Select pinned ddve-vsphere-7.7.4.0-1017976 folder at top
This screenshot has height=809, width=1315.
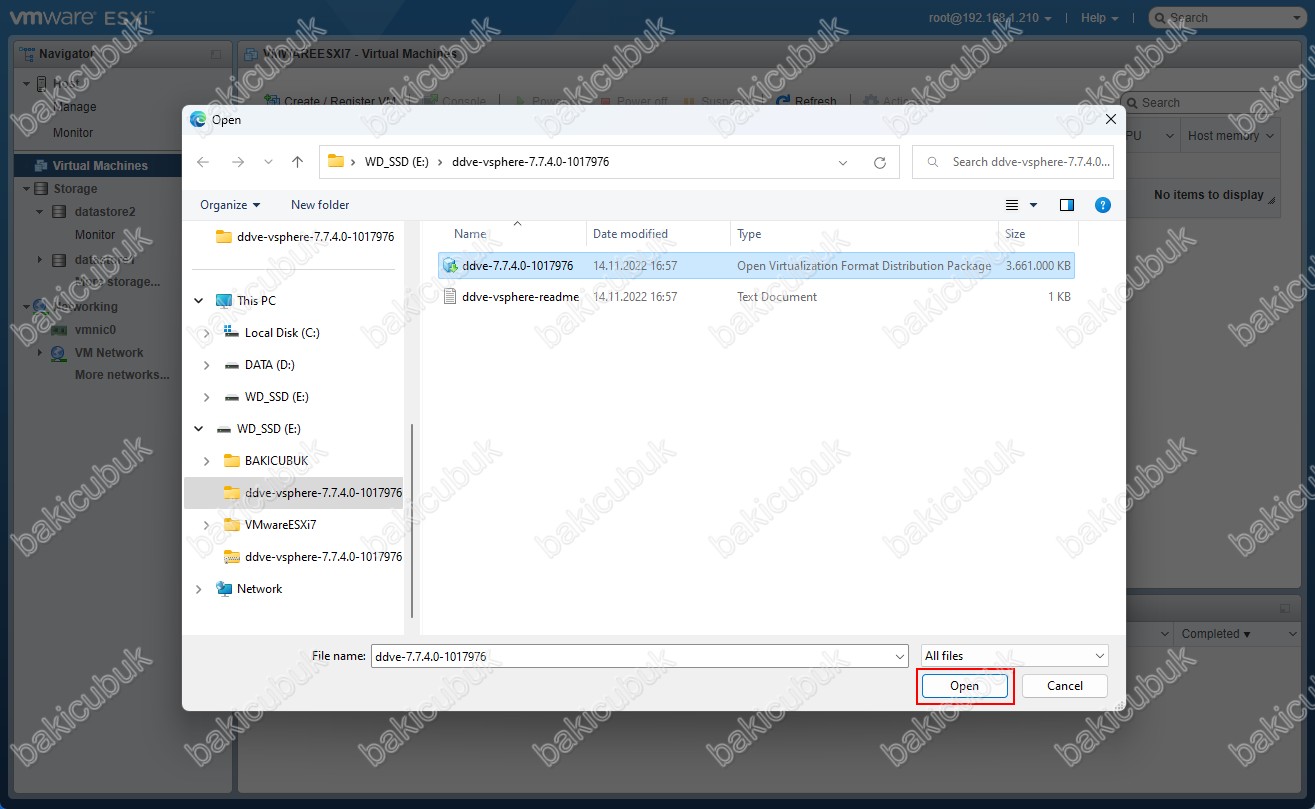(x=305, y=237)
